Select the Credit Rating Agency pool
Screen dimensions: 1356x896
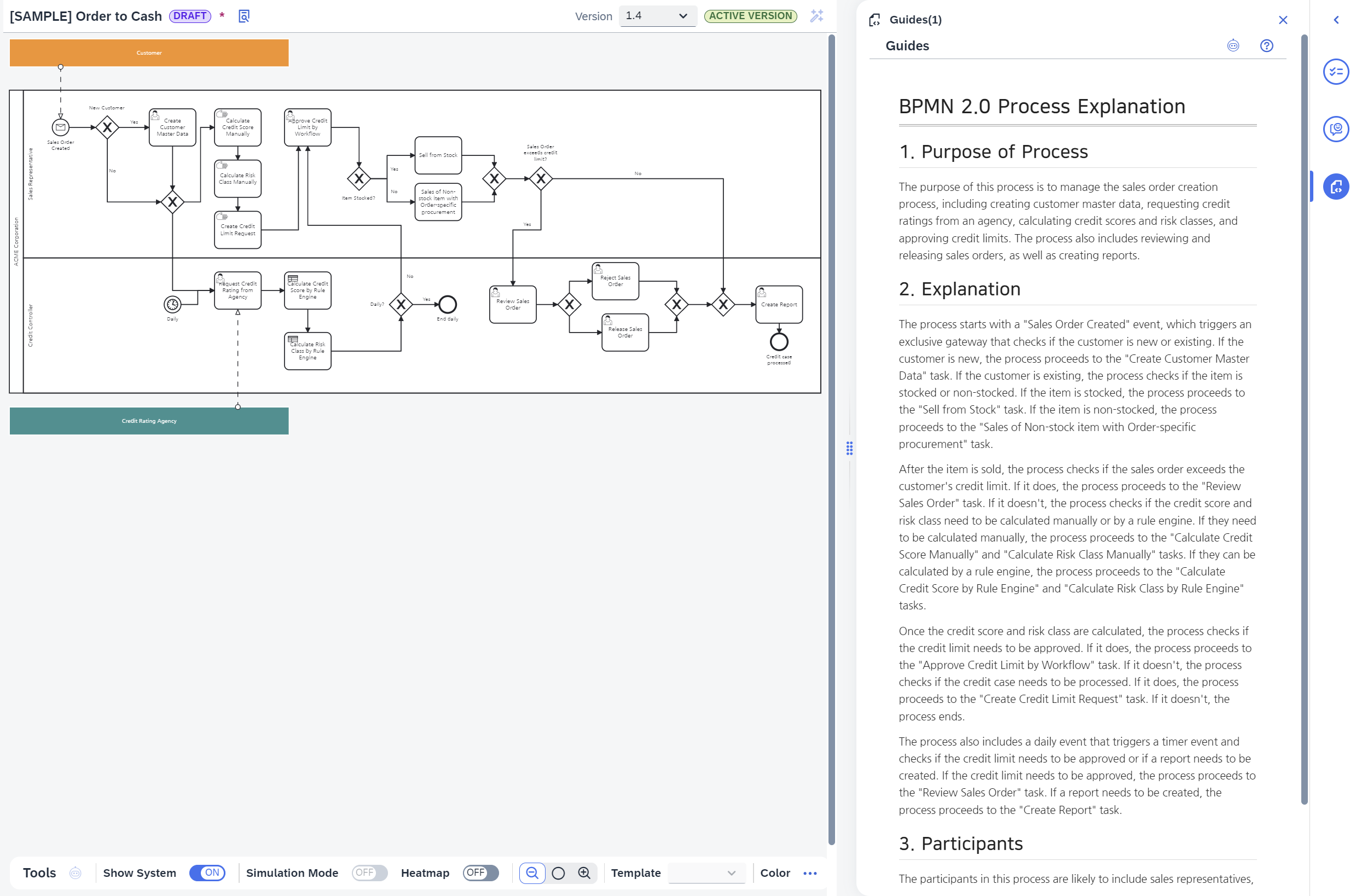149,421
